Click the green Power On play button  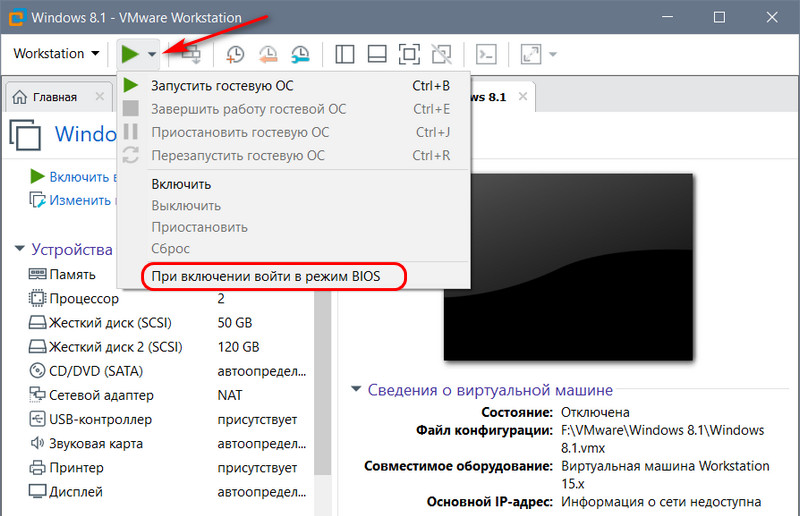point(130,54)
